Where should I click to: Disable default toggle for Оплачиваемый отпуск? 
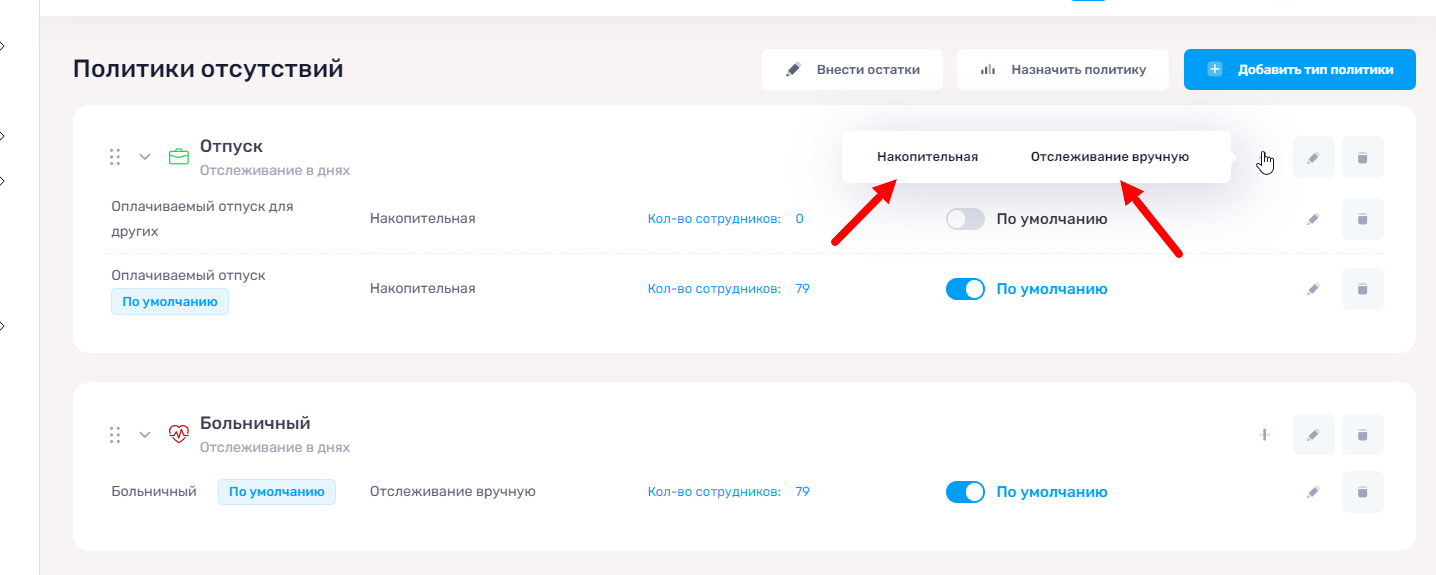point(965,289)
